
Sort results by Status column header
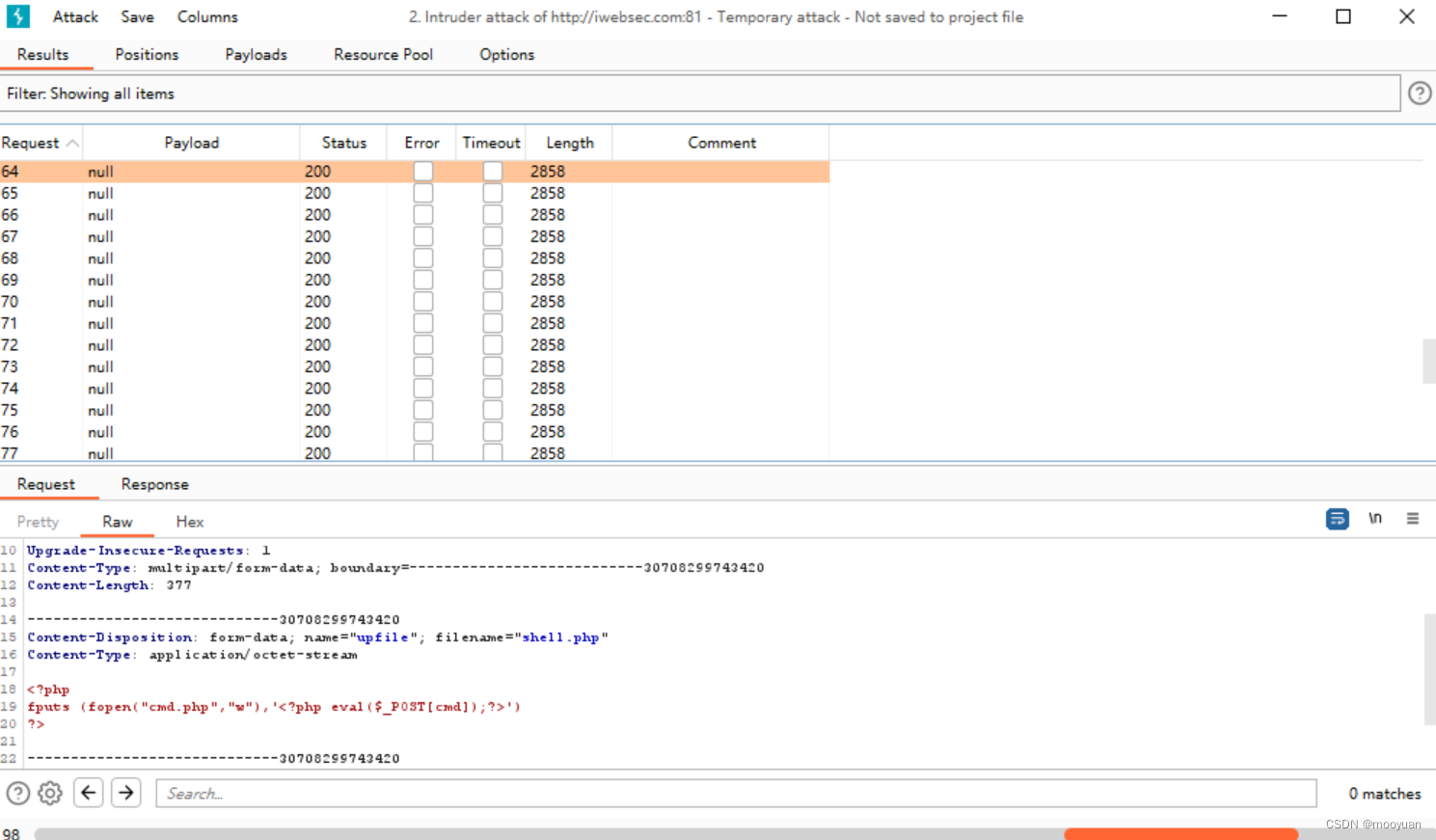pyautogui.click(x=343, y=143)
